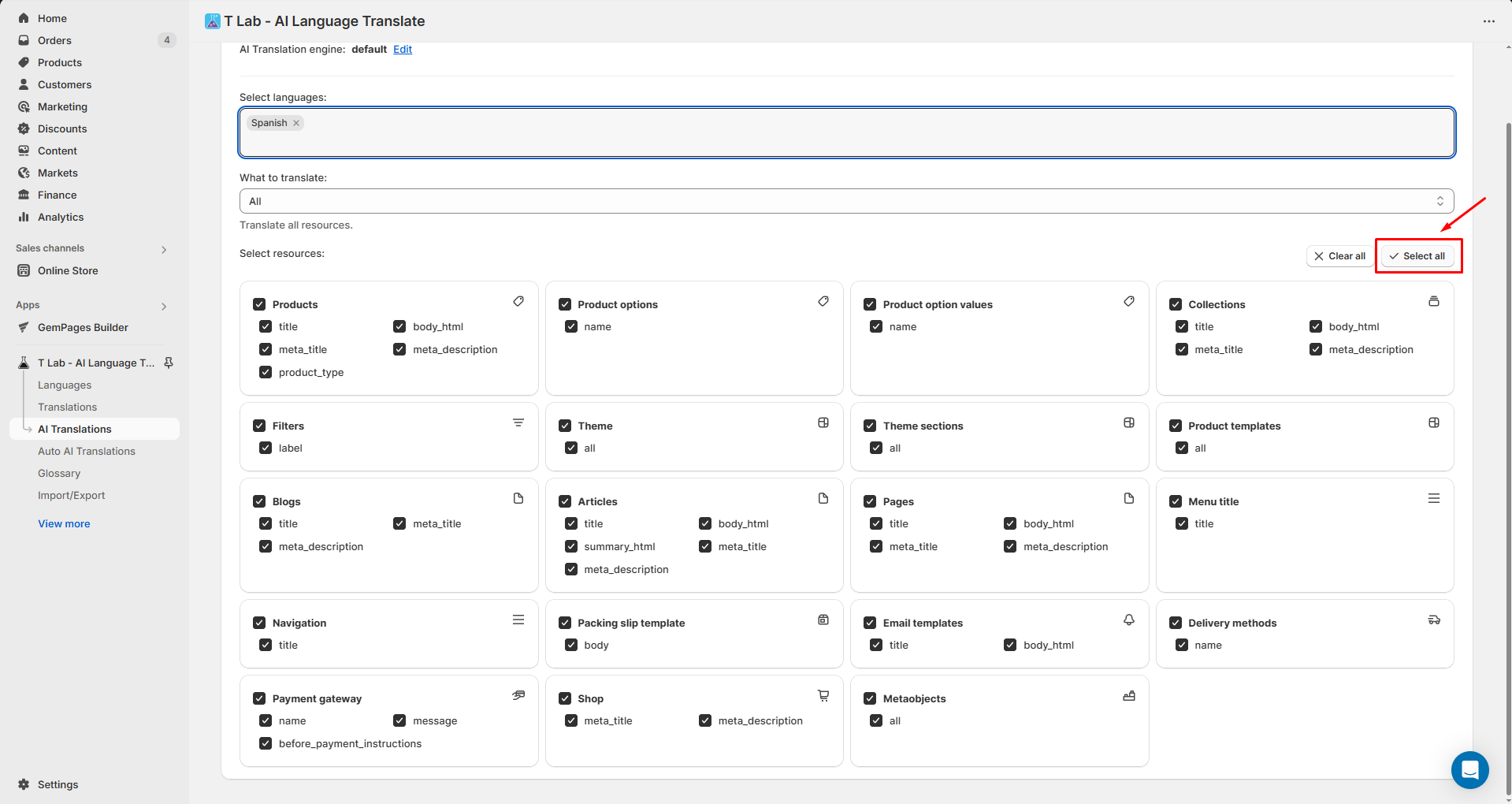This screenshot has height=804, width=1512.
Task: Click the bell icon on Email templates card
Action: [x=1129, y=620]
